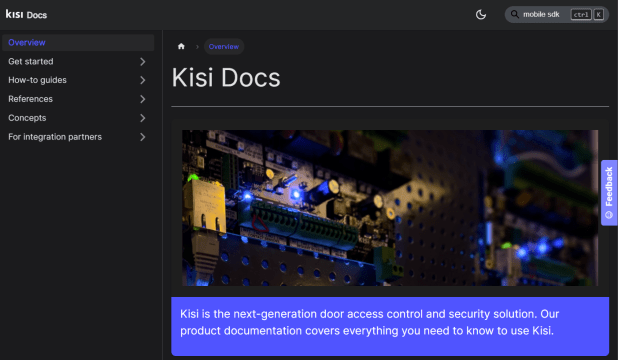640x360 pixels.
Task: Toggle dark mode with the moon icon
Action: pyautogui.click(x=481, y=15)
